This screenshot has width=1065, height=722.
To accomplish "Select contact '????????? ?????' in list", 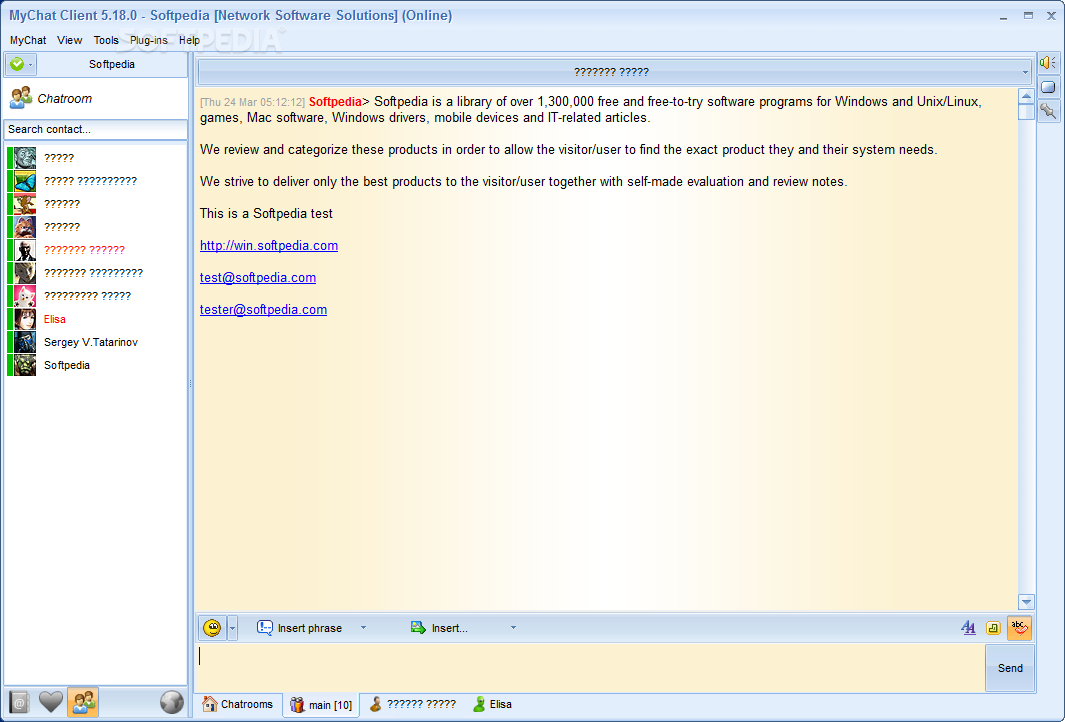I will tap(88, 296).
